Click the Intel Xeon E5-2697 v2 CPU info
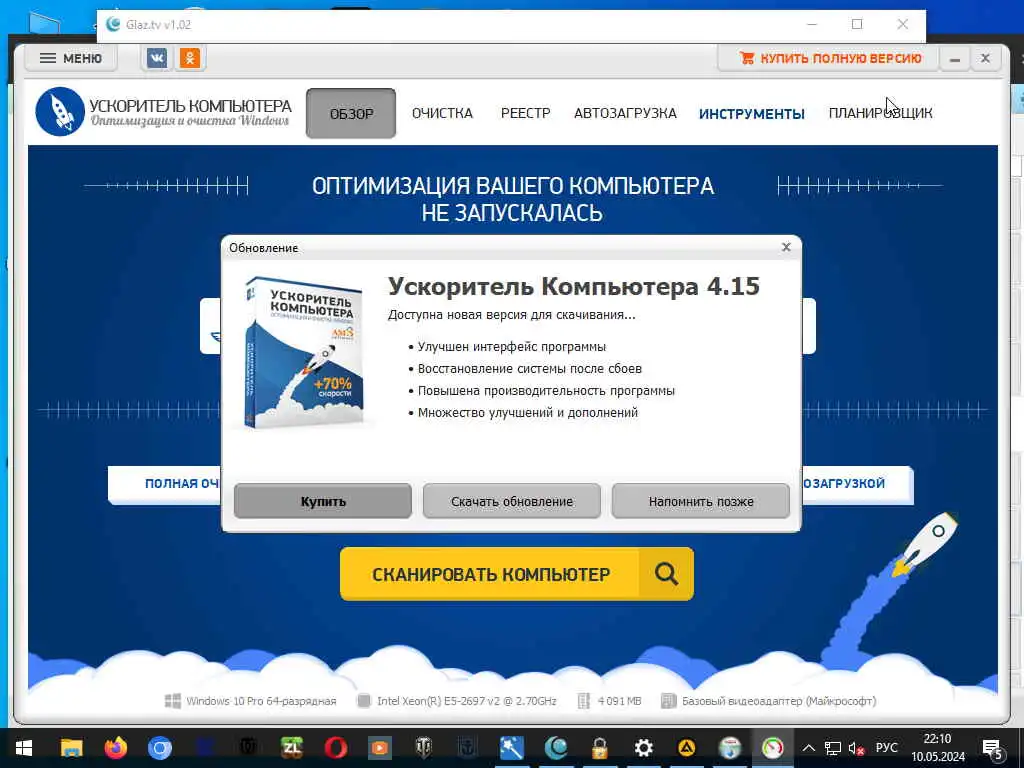 click(x=466, y=701)
